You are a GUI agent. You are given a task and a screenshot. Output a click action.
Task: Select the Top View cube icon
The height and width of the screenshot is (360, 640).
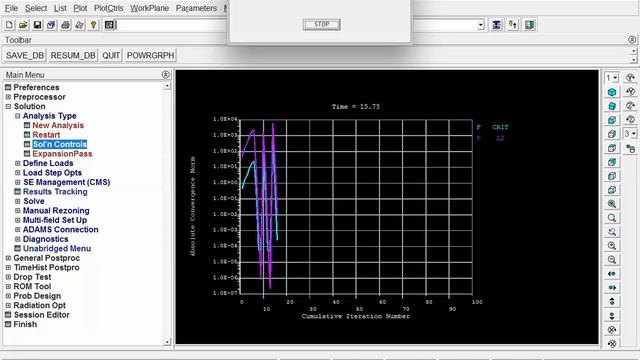pos(611,148)
